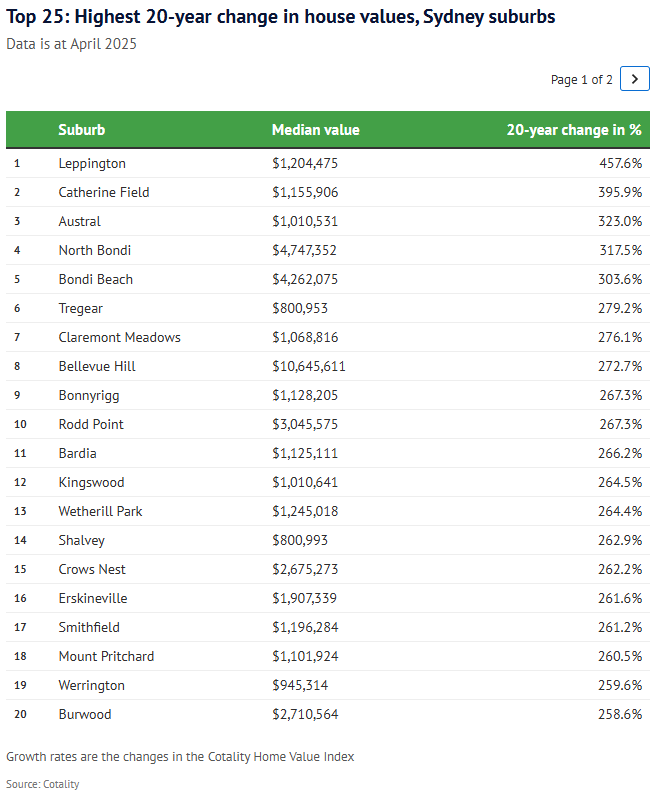The width and height of the screenshot is (662, 798).
Task: Click the Page 1 of 2 indicator
Action: click(581, 80)
